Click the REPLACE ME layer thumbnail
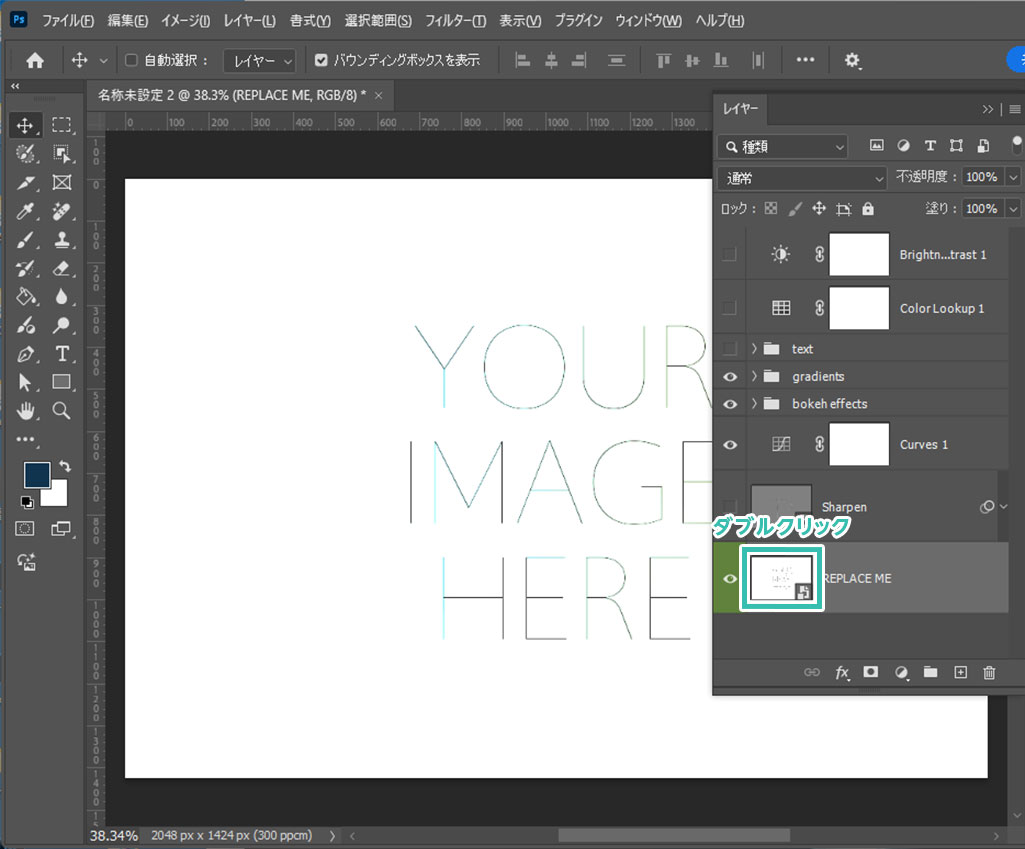 782,578
